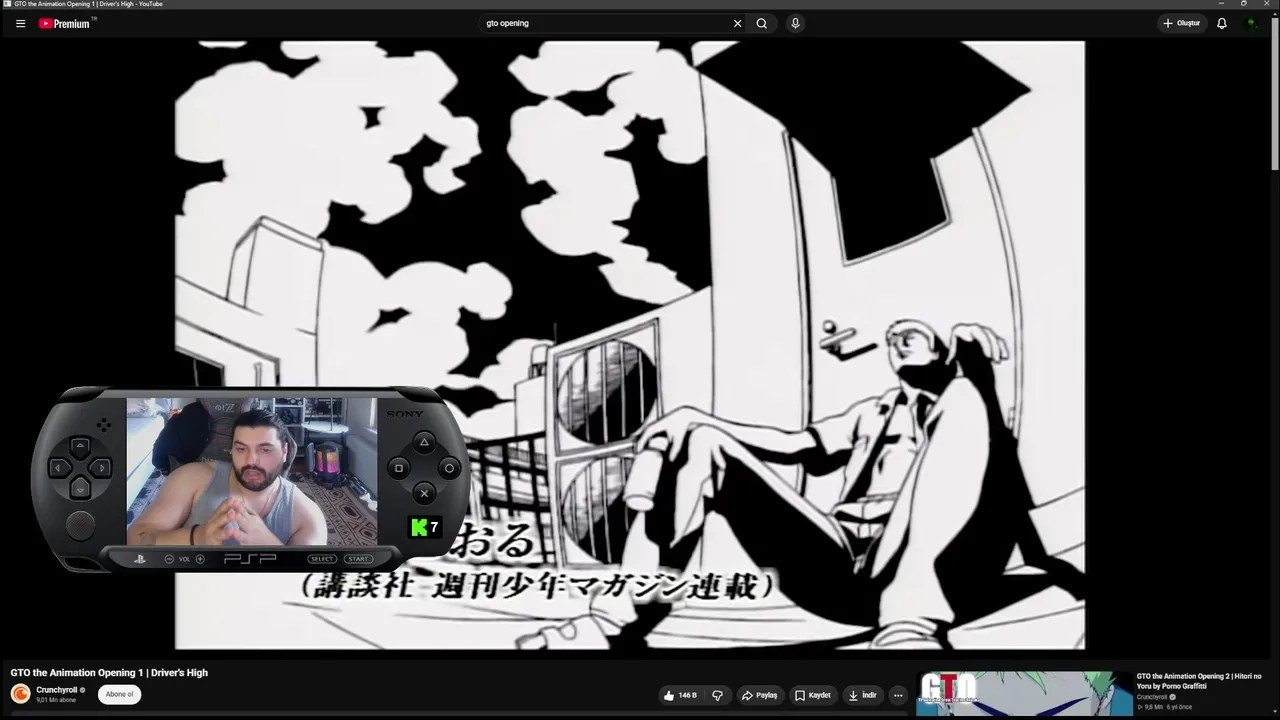The width and height of the screenshot is (1280, 720).
Task: Open the GTO Opening 2 recommended thumbnail
Action: click(x=1025, y=694)
